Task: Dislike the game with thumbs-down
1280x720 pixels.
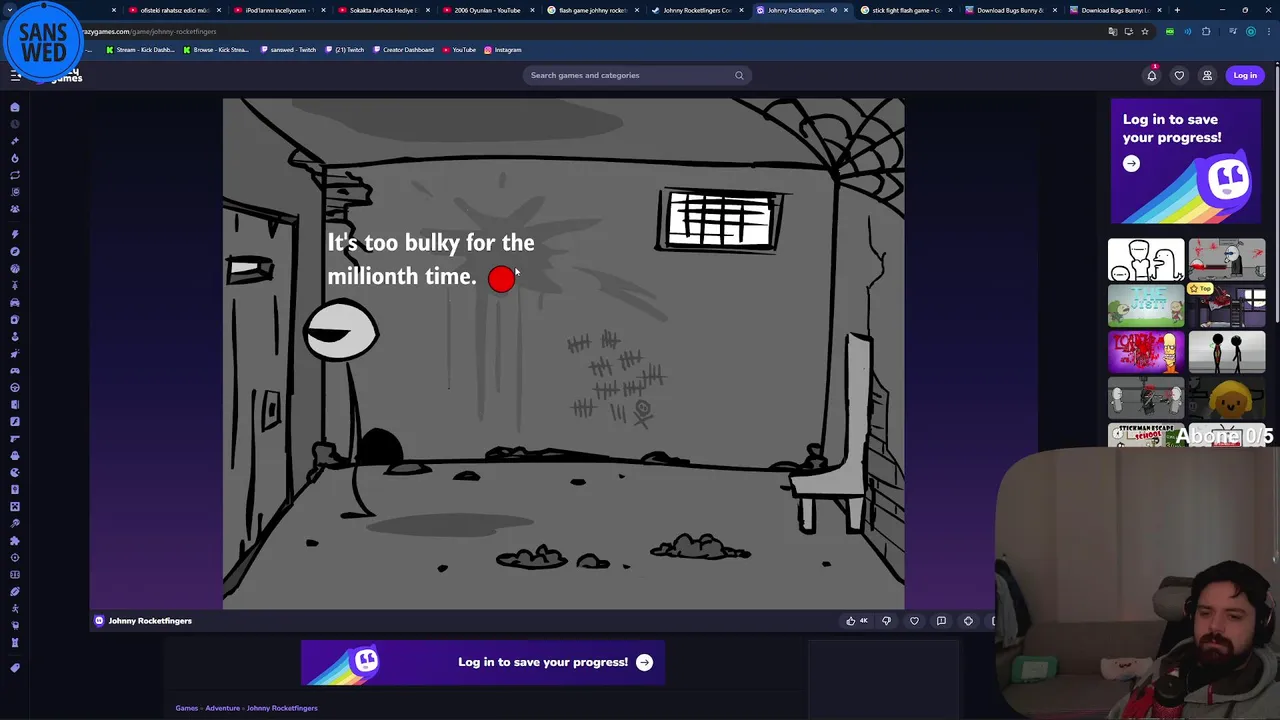Action: 886,621
